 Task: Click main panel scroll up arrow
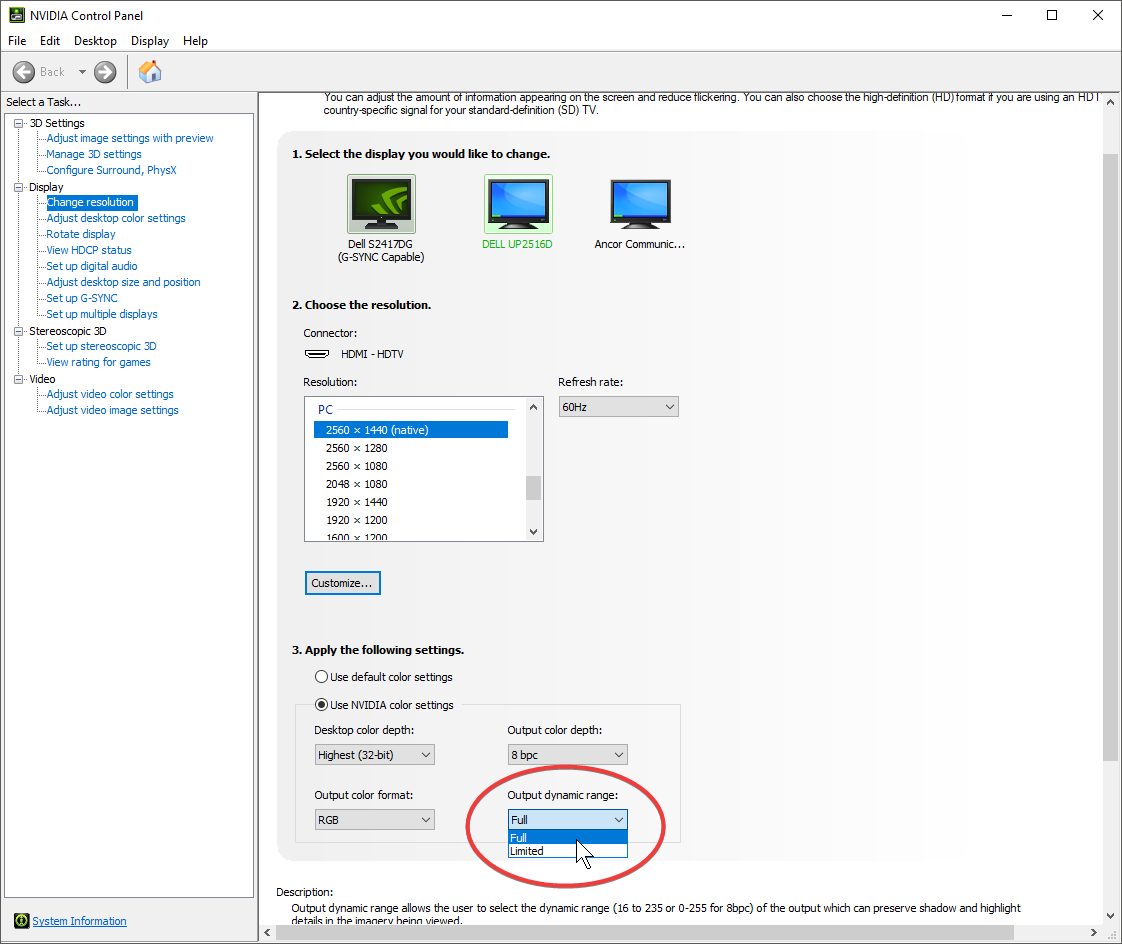pyautogui.click(x=1110, y=102)
